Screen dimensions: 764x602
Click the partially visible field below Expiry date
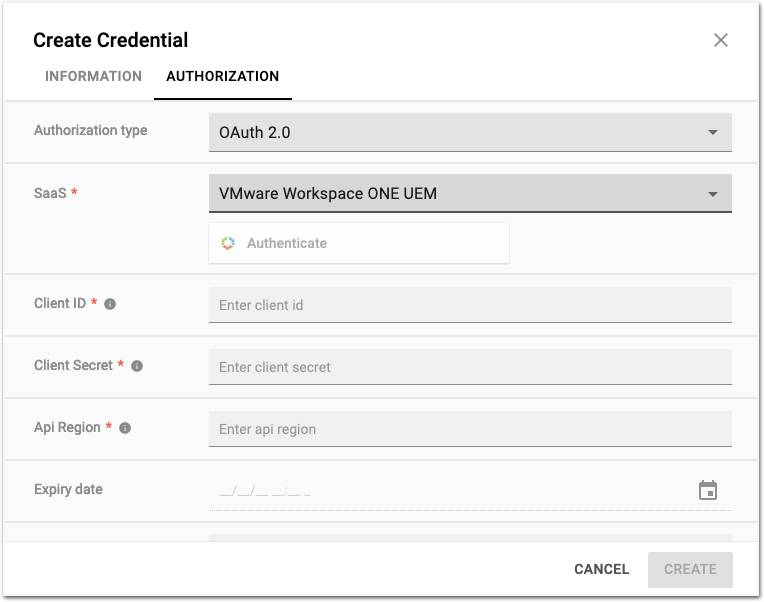click(x=470, y=537)
